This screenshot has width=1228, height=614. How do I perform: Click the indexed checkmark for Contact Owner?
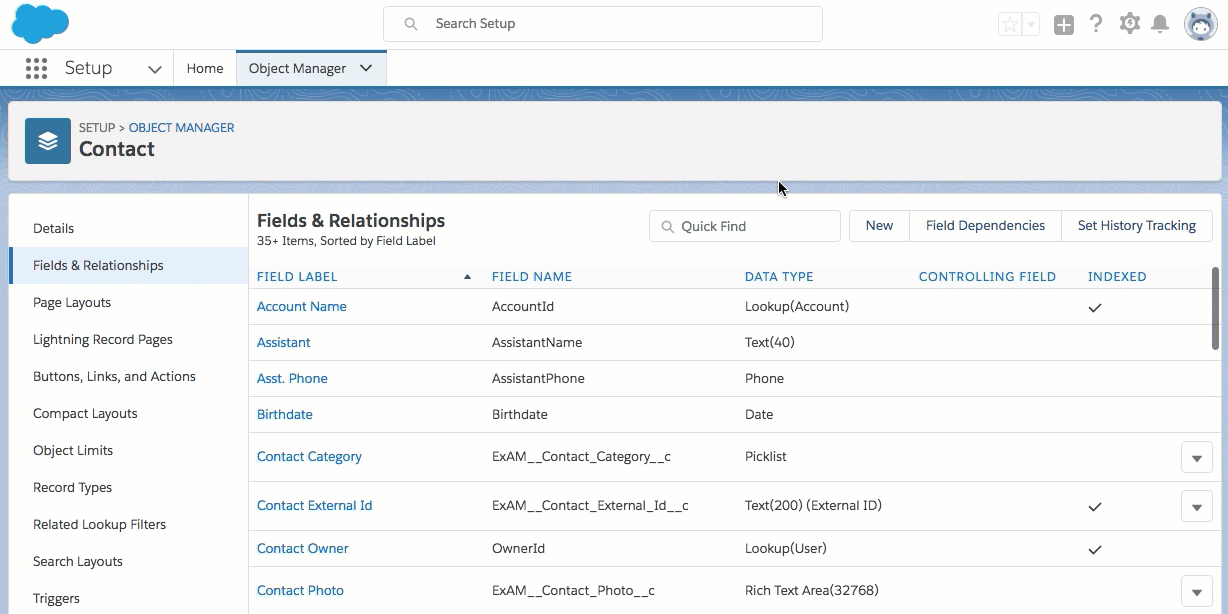1095,550
